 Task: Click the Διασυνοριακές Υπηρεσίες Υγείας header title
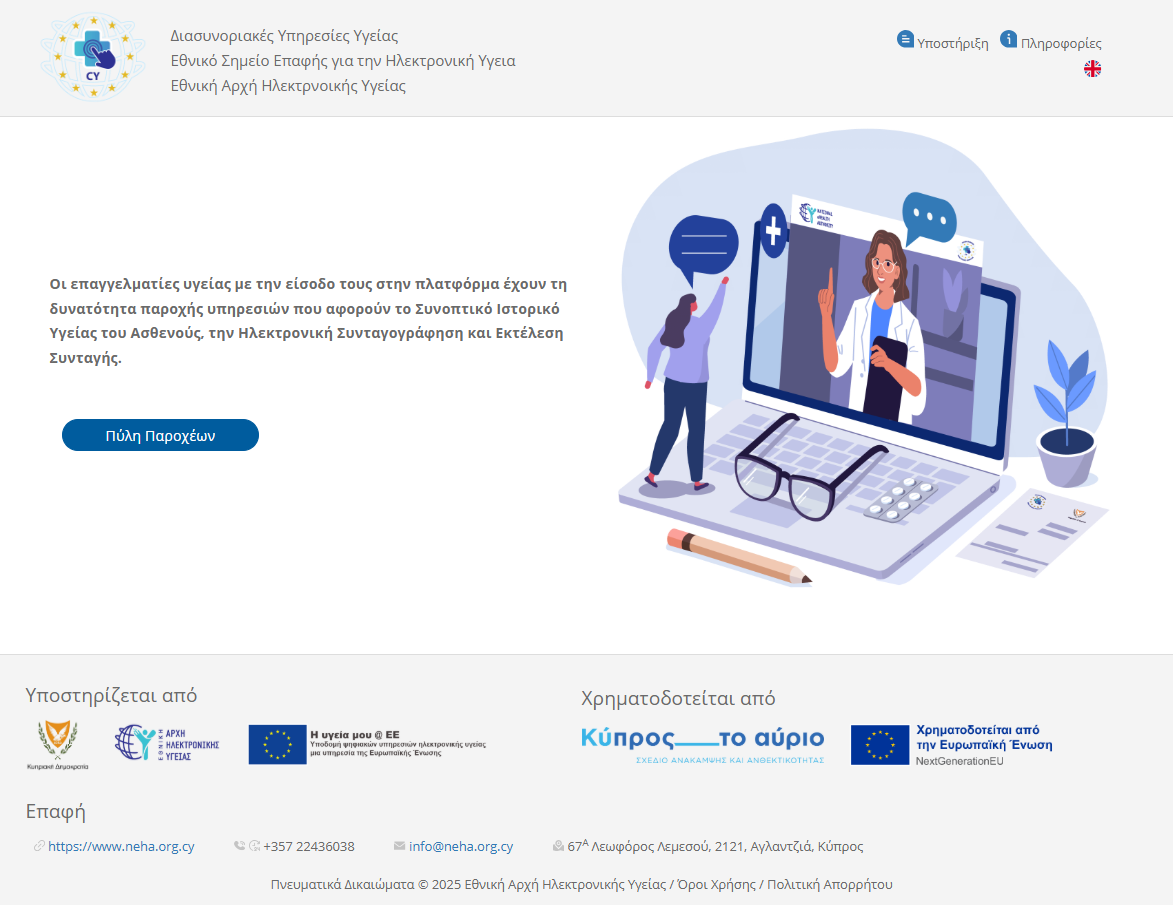284,36
